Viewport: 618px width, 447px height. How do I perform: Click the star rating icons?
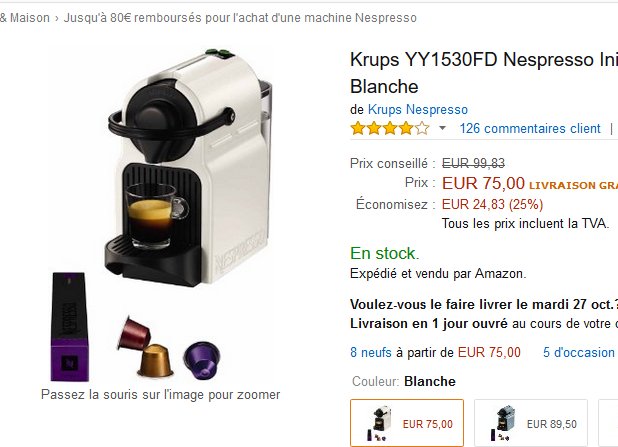point(390,129)
